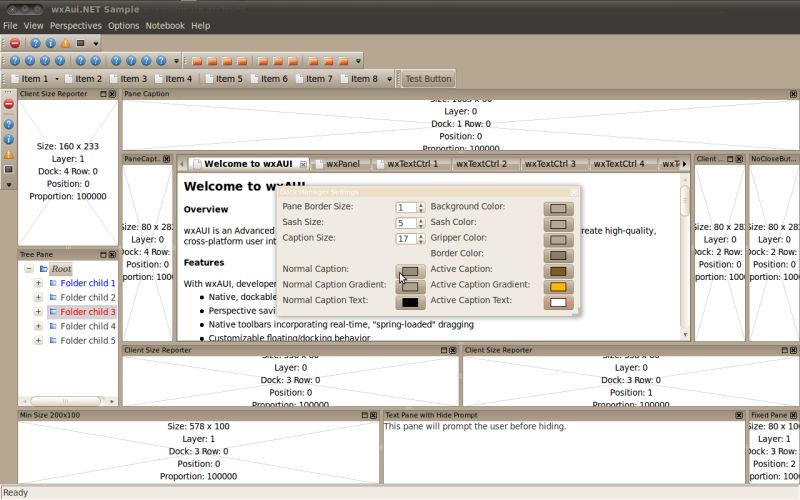Open the File menu

point(10,26)
